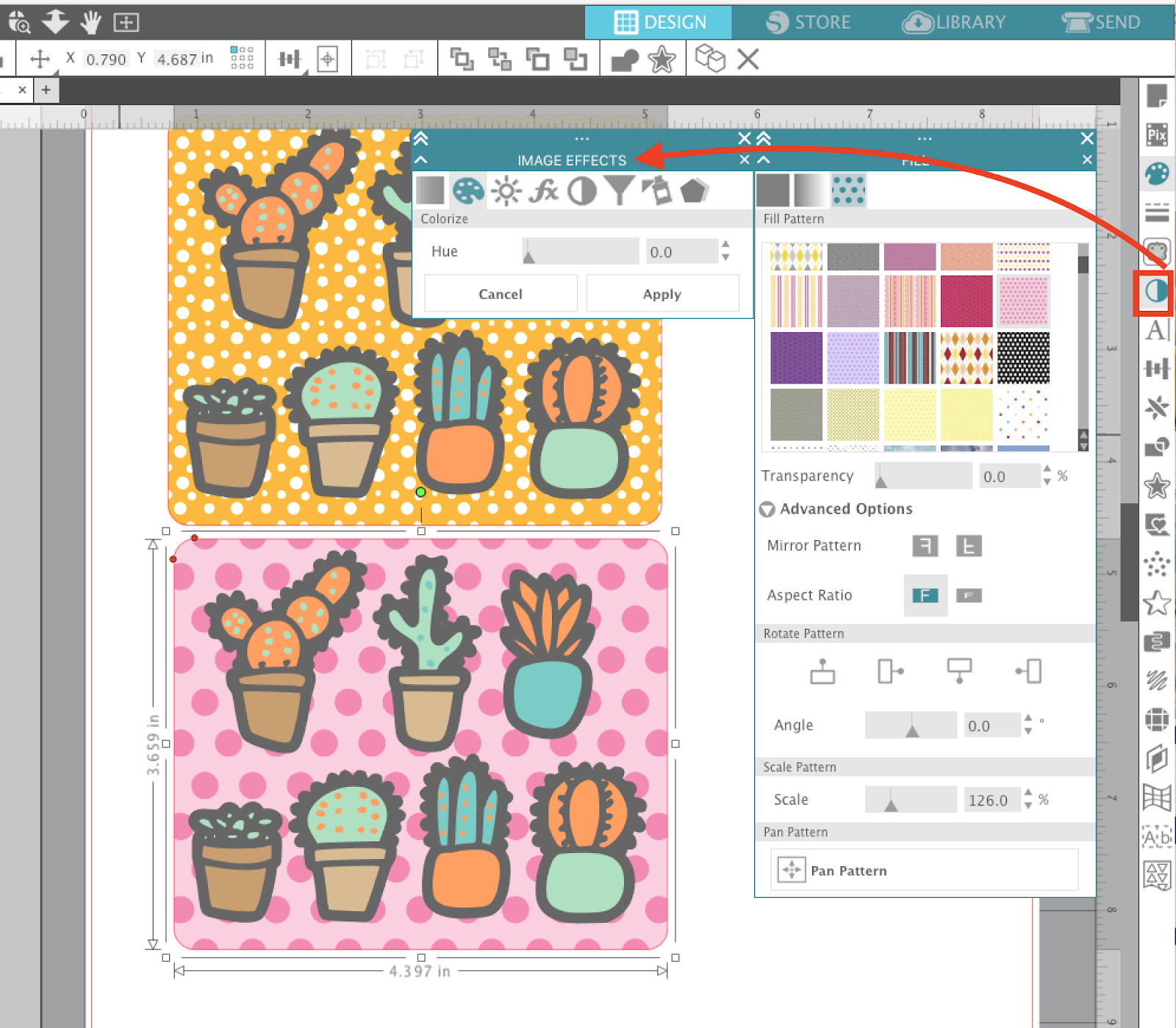1176x1028 pixels.
Task: Apply the Hue adjustment
Action: point(661,293)
